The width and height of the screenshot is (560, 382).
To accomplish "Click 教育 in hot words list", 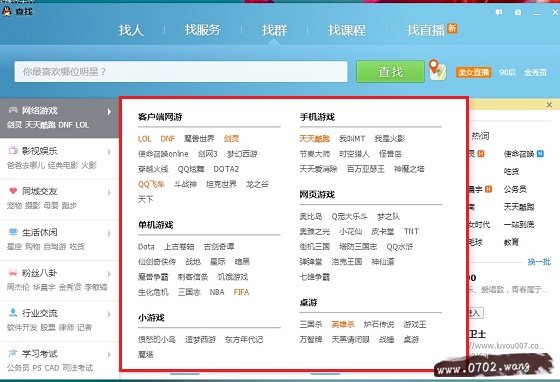I will [x=511, y=242].
